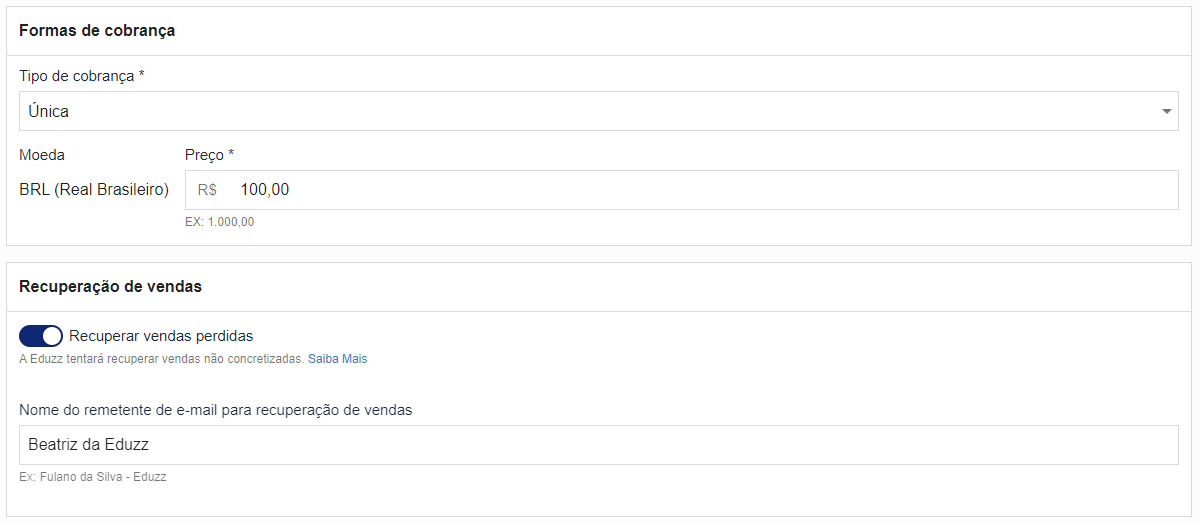
Task: Click the "A Eduzz tentará recuperar vendas" description
Action: (161, 359)
